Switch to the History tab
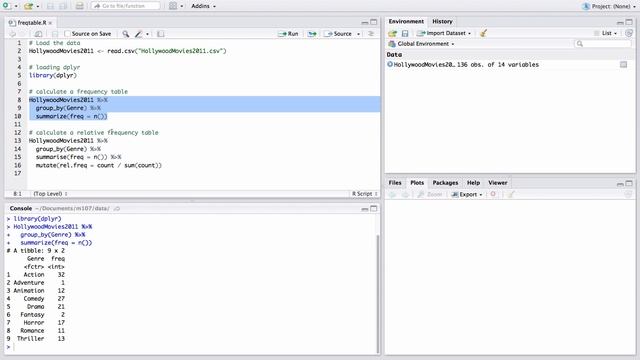Image resolution: width=640 pixels, height=360 pixels. coord(442,21)
